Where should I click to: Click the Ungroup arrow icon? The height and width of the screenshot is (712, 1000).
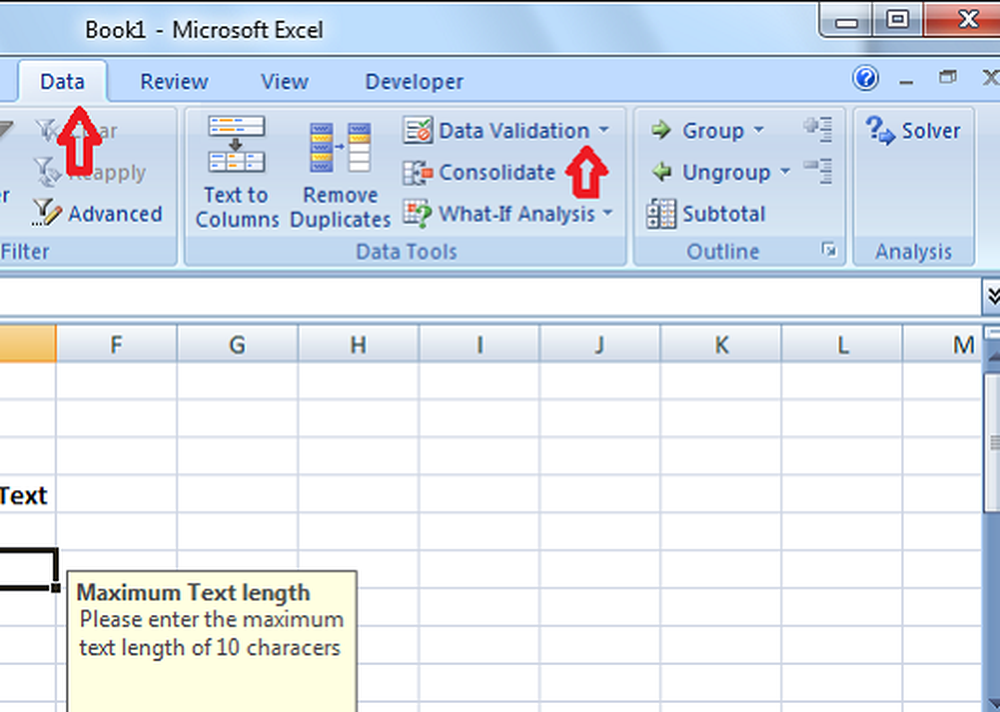(x=662, y=172)
